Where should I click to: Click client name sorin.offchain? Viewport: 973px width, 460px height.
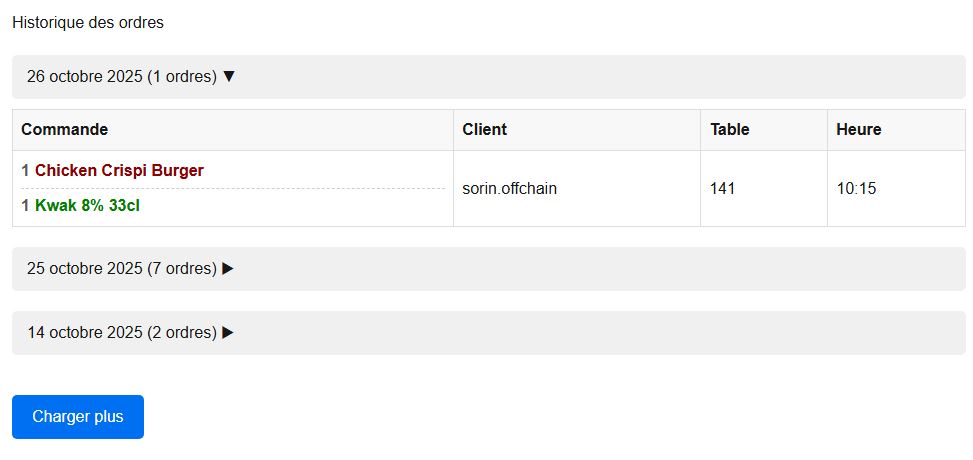pyautogui.click(x=510, y=189)
